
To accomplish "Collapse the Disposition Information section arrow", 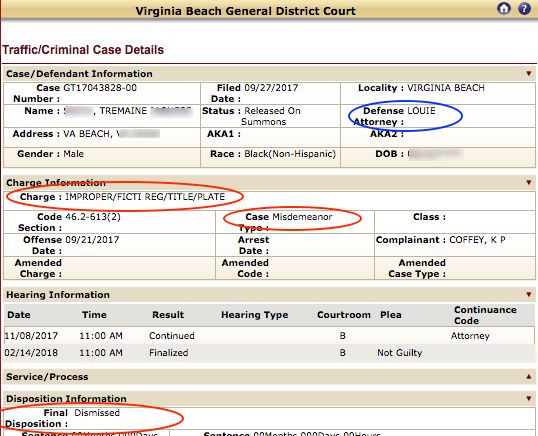I will point(529,398).
